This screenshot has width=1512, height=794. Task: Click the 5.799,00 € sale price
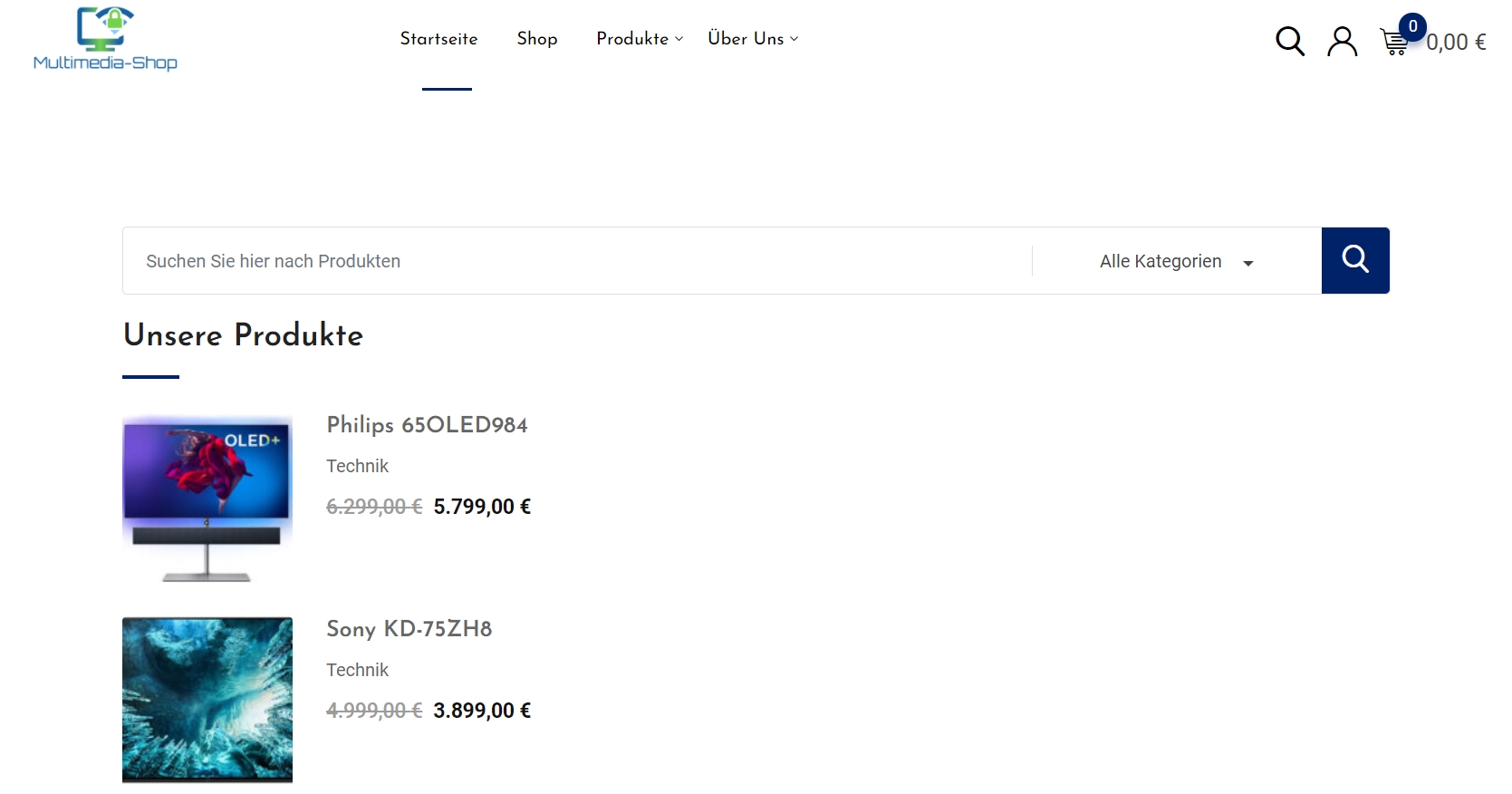pos(482,507)
